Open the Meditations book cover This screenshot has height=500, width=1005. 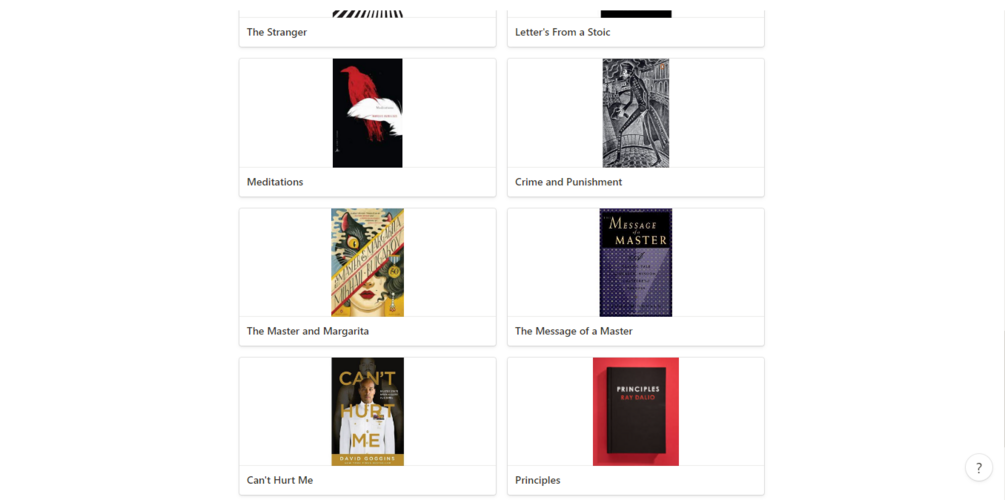367,113
